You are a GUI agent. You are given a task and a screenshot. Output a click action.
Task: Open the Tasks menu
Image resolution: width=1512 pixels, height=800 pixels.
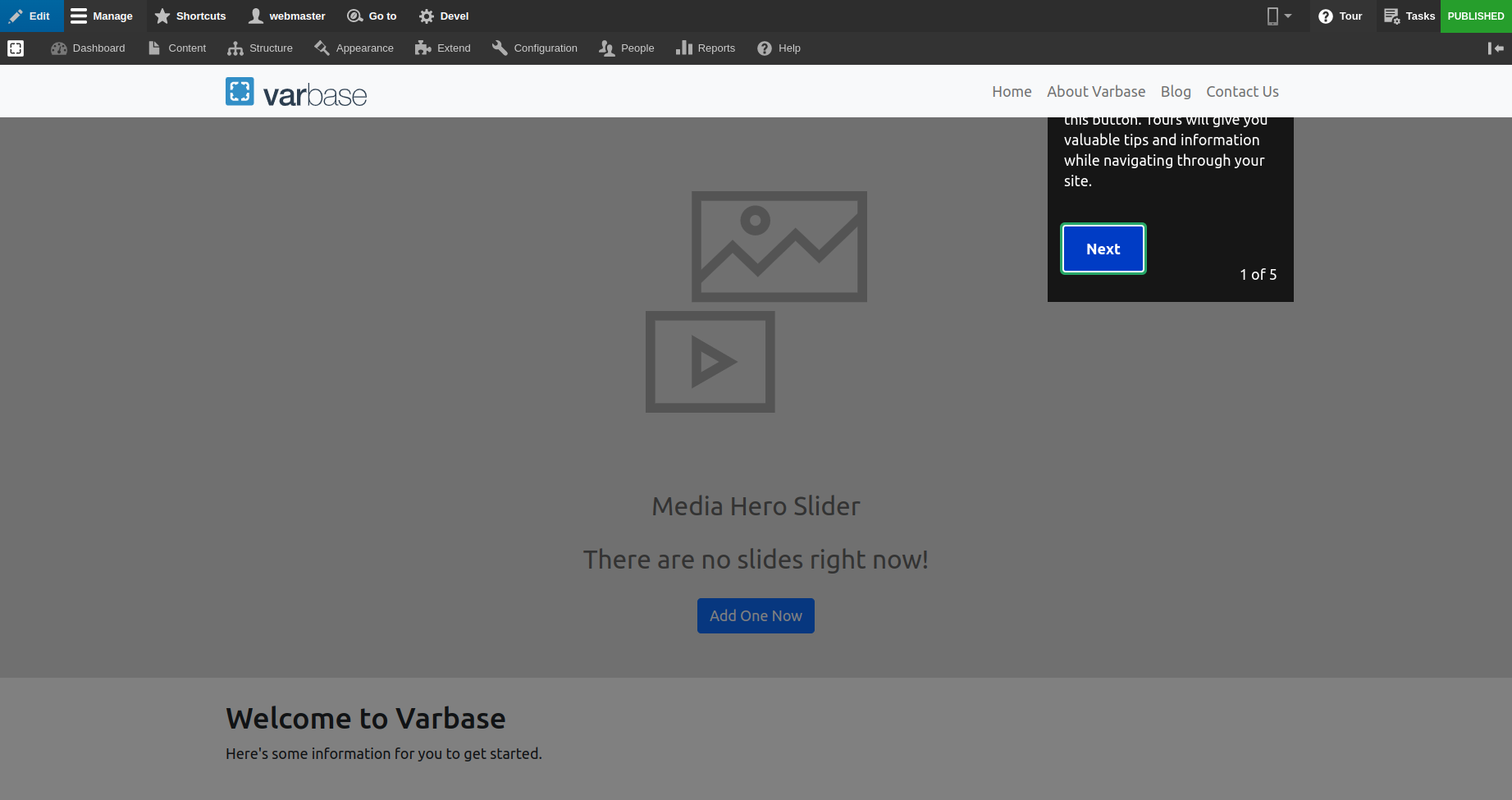coord(1409,16)
